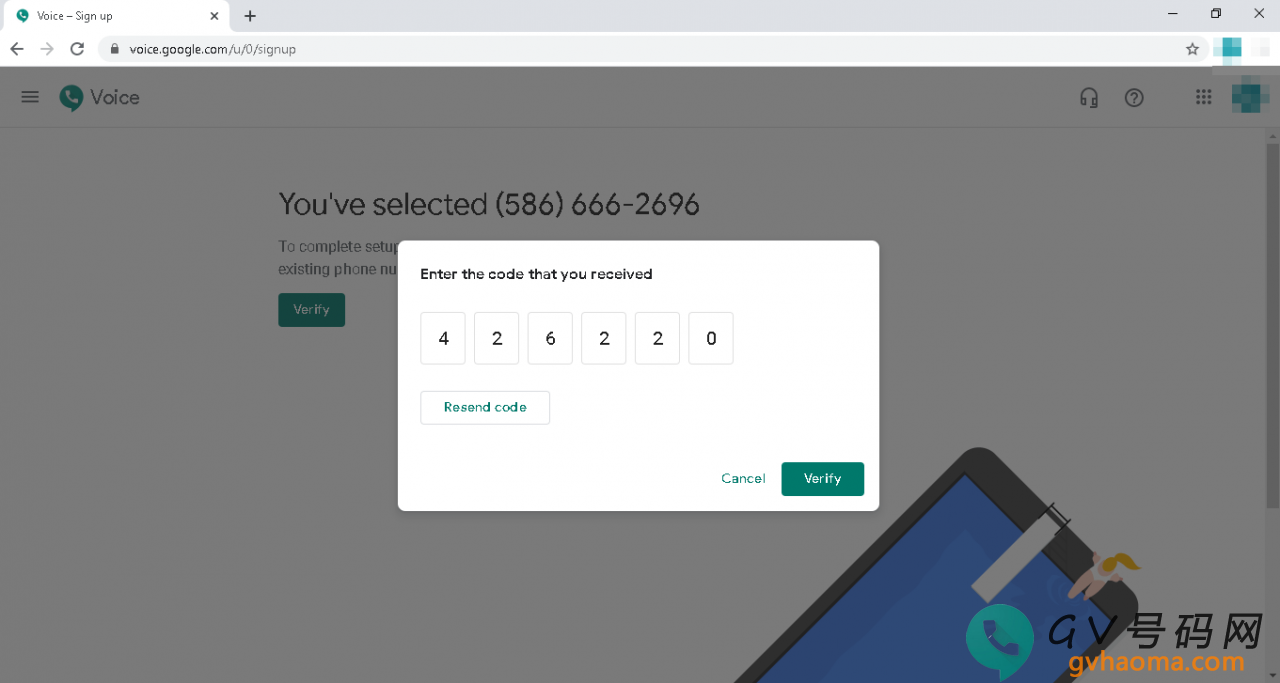The image size is (1280, 683).
Task: Open the help question mark icon
Action: 1134,97
